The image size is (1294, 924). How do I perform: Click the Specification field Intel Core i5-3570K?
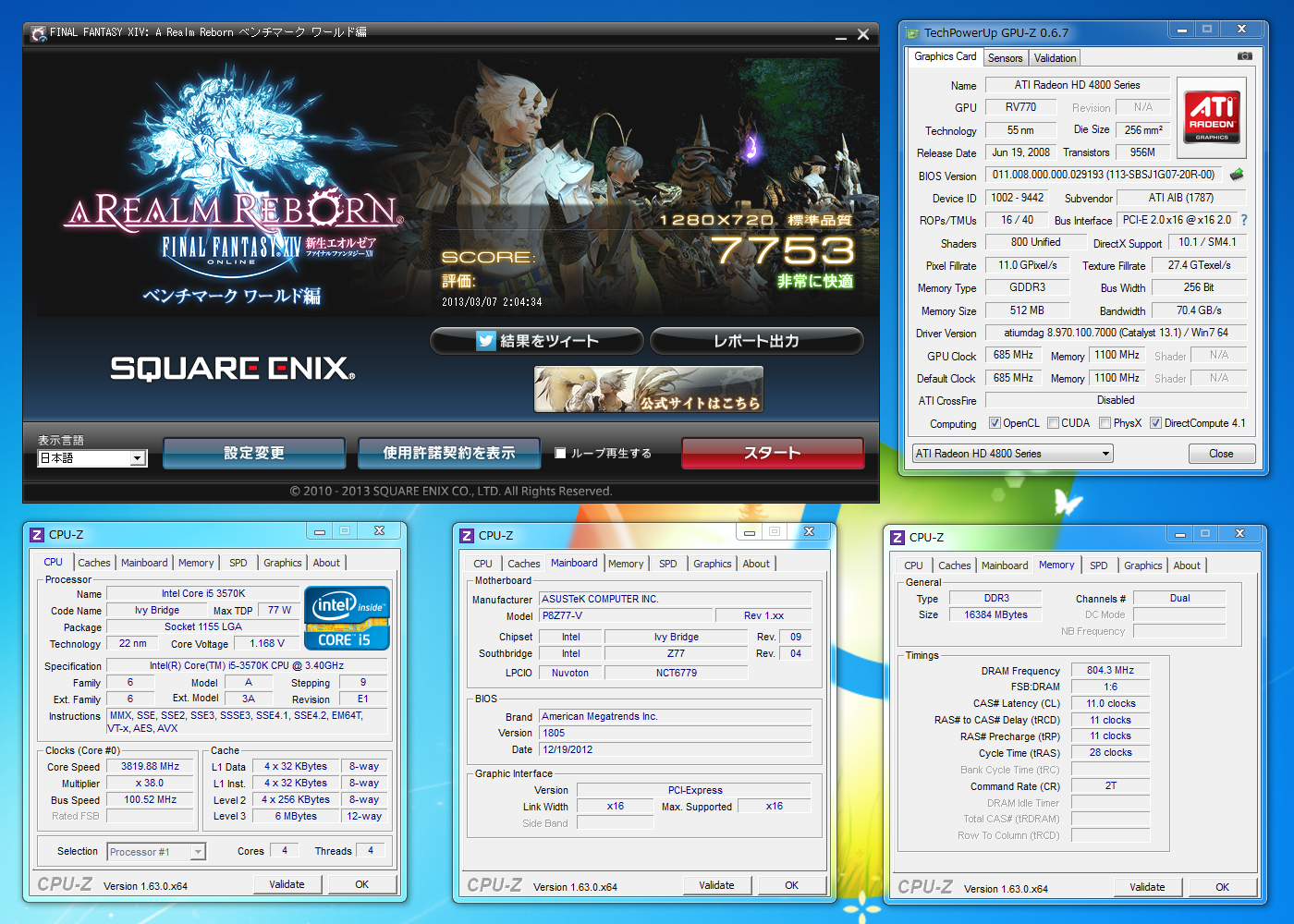[247, 665]
